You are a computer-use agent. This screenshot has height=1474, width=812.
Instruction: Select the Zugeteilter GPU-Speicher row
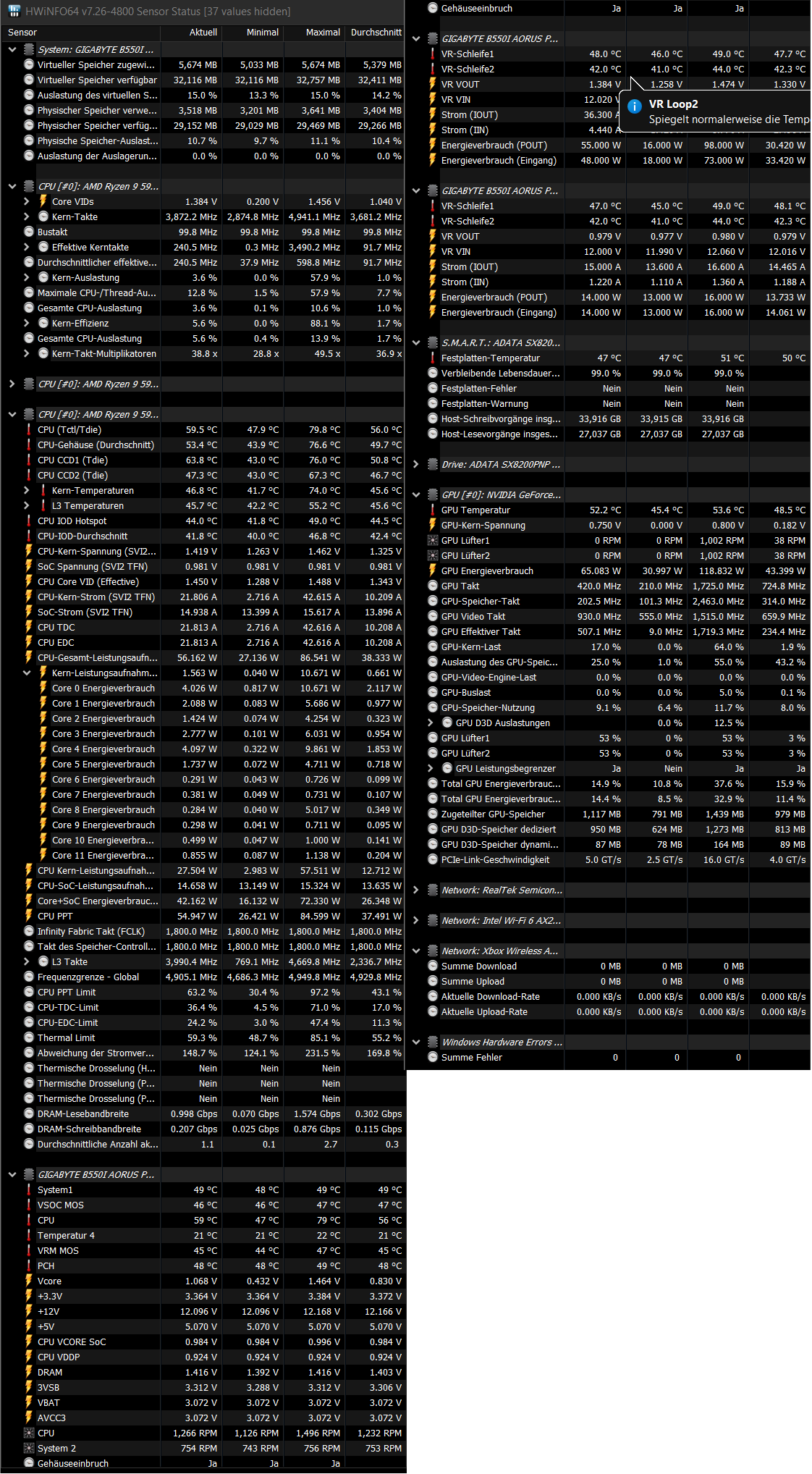(x=609, y=814)
